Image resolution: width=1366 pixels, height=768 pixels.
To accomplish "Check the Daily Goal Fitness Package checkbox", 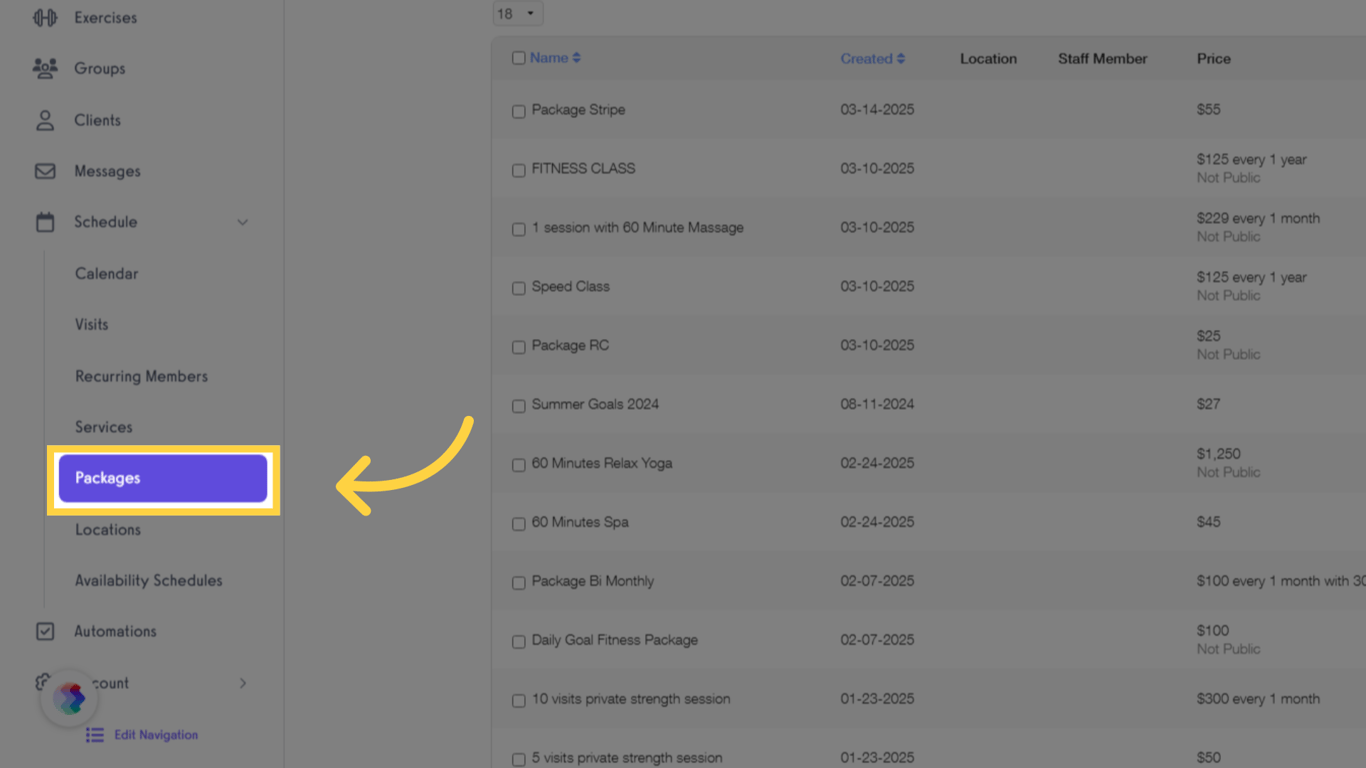I will click(518, 642).
